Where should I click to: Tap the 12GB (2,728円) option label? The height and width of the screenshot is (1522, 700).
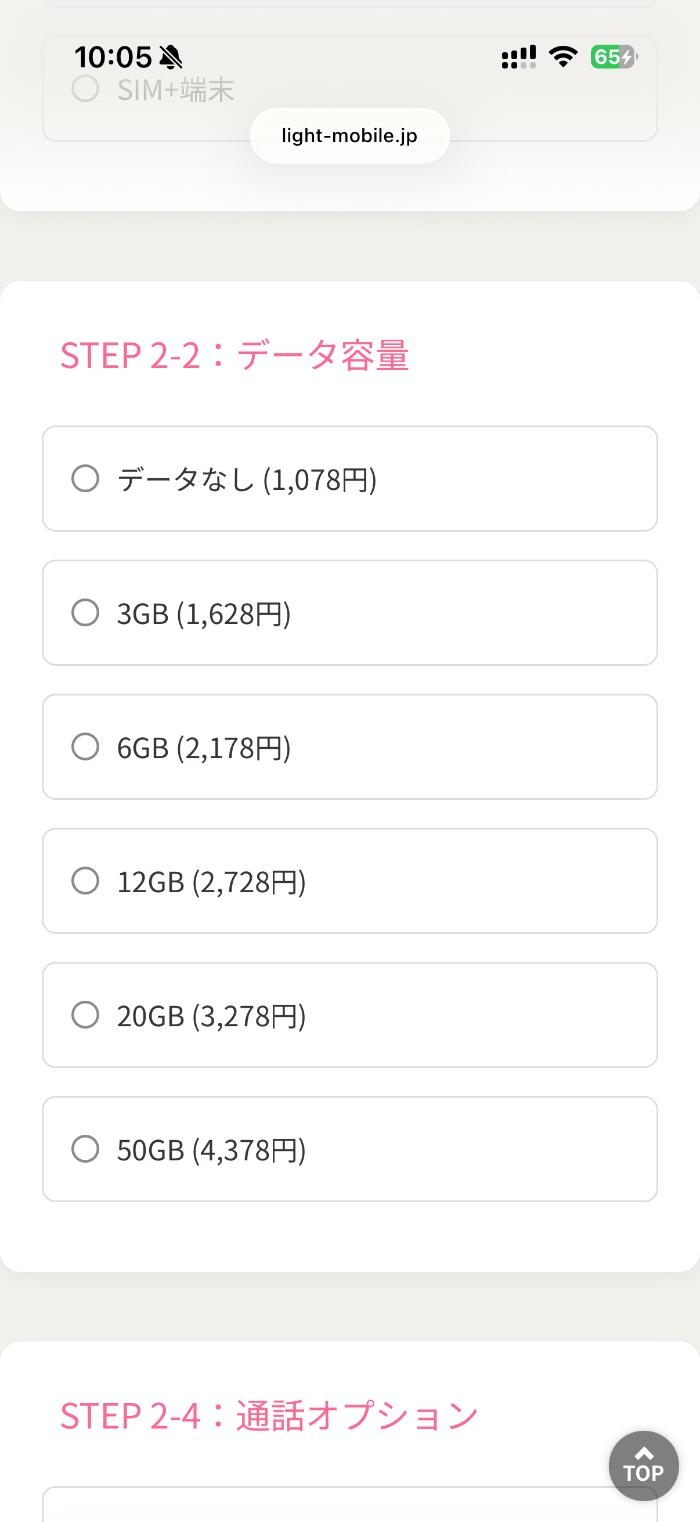coord(211,882)
